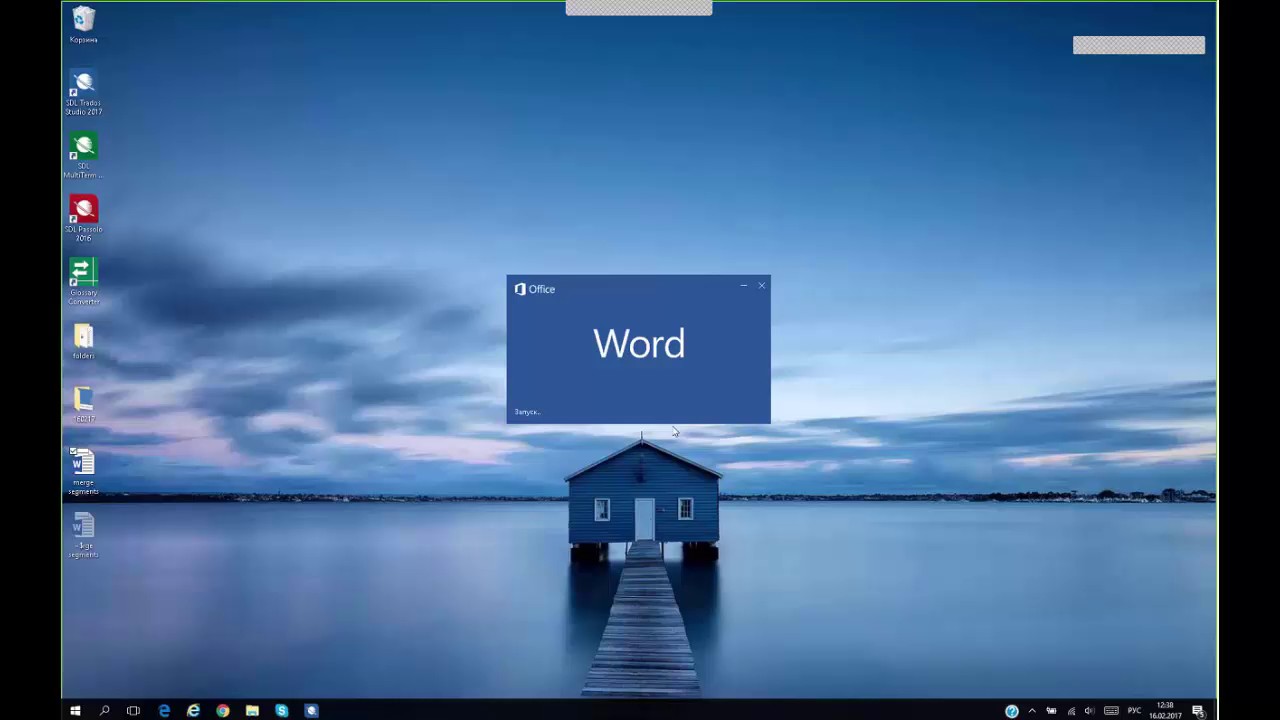Minimize the Word splash screen
This screenshot has width=1280, height=720.
coord(743,286)
